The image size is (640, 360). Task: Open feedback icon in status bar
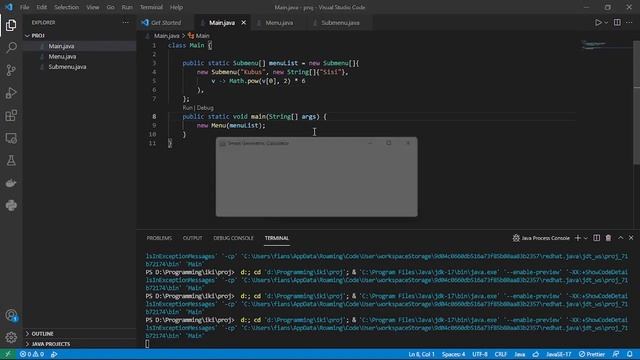(616, 354)
